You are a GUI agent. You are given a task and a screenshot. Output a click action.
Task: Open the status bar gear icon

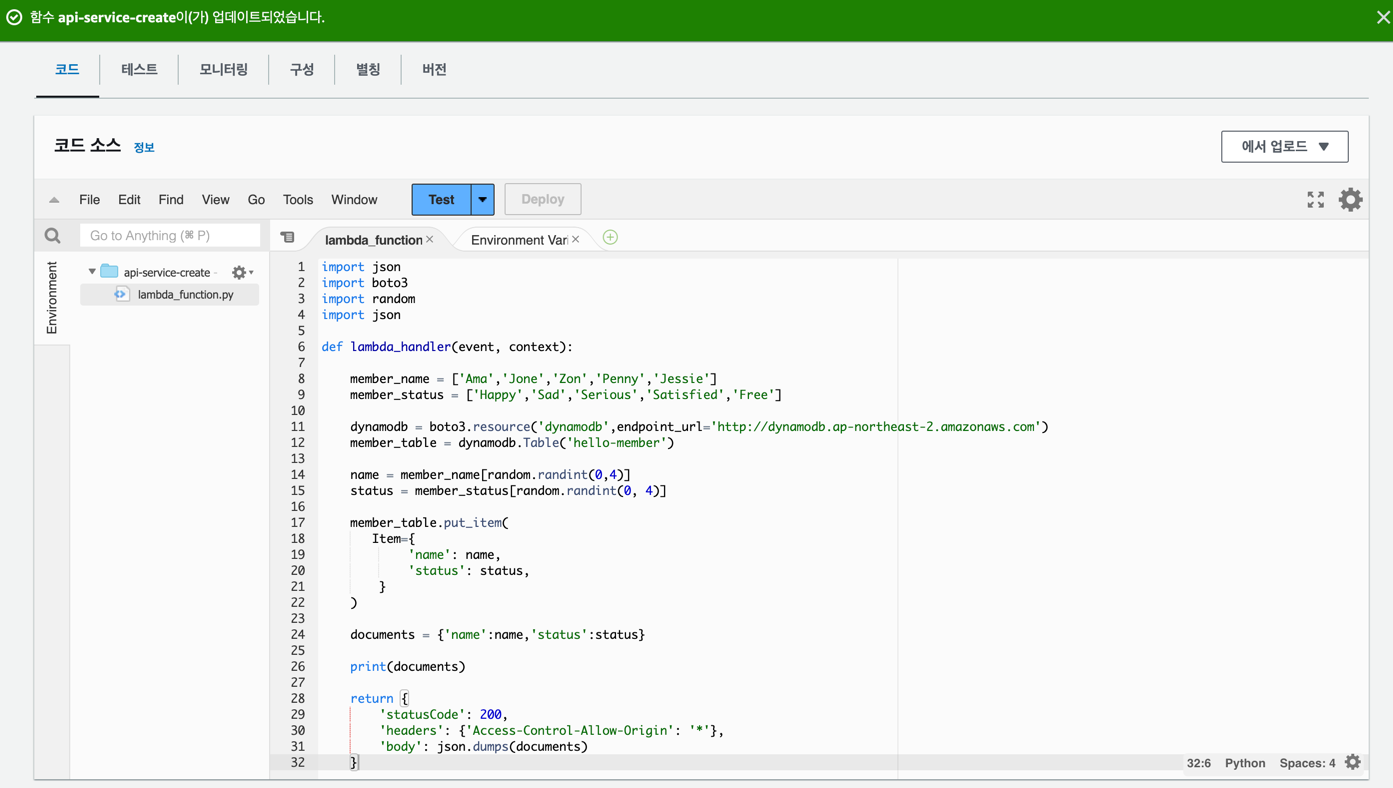(x=1353, y=762)
